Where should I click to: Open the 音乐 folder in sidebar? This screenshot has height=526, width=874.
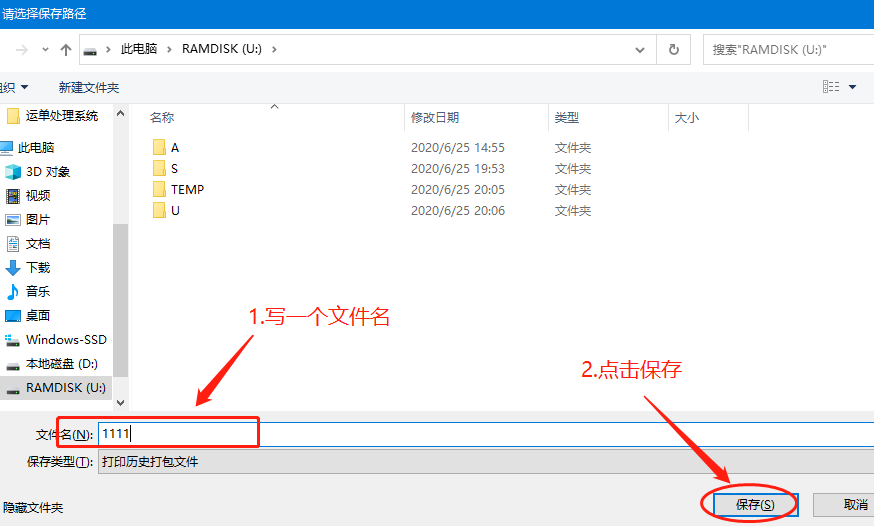(x=38, y=291)
